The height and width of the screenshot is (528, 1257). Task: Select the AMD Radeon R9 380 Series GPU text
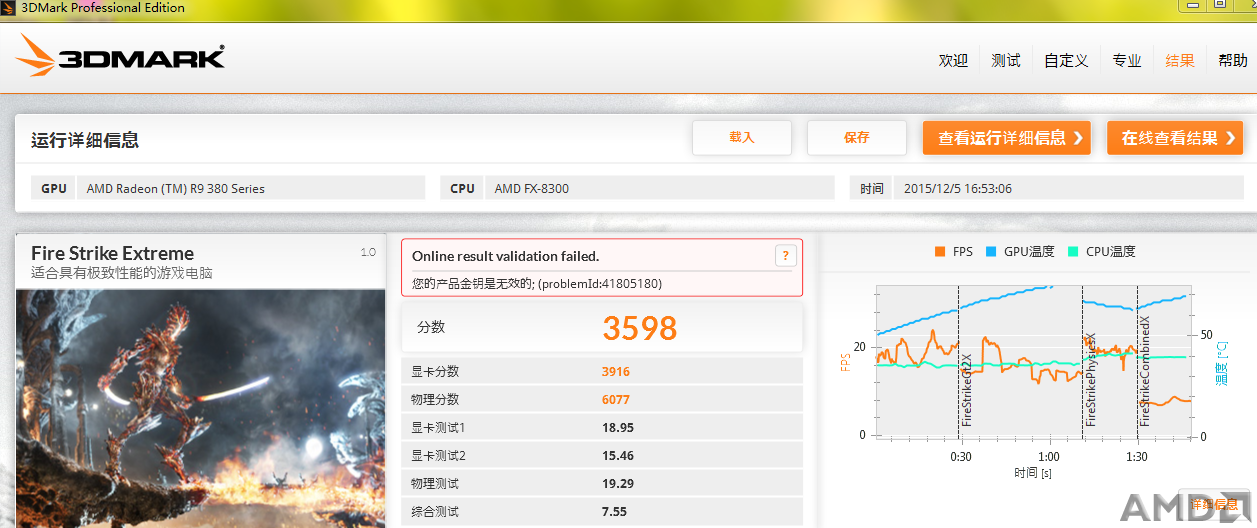176,188
